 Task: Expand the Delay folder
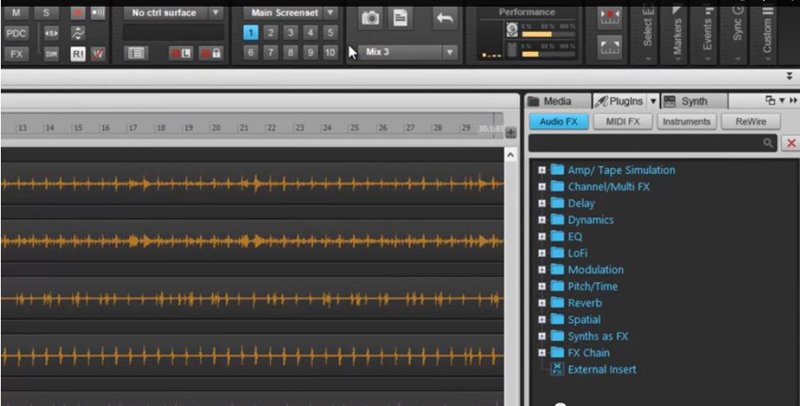pyautogui.click(x=542, y=203)
